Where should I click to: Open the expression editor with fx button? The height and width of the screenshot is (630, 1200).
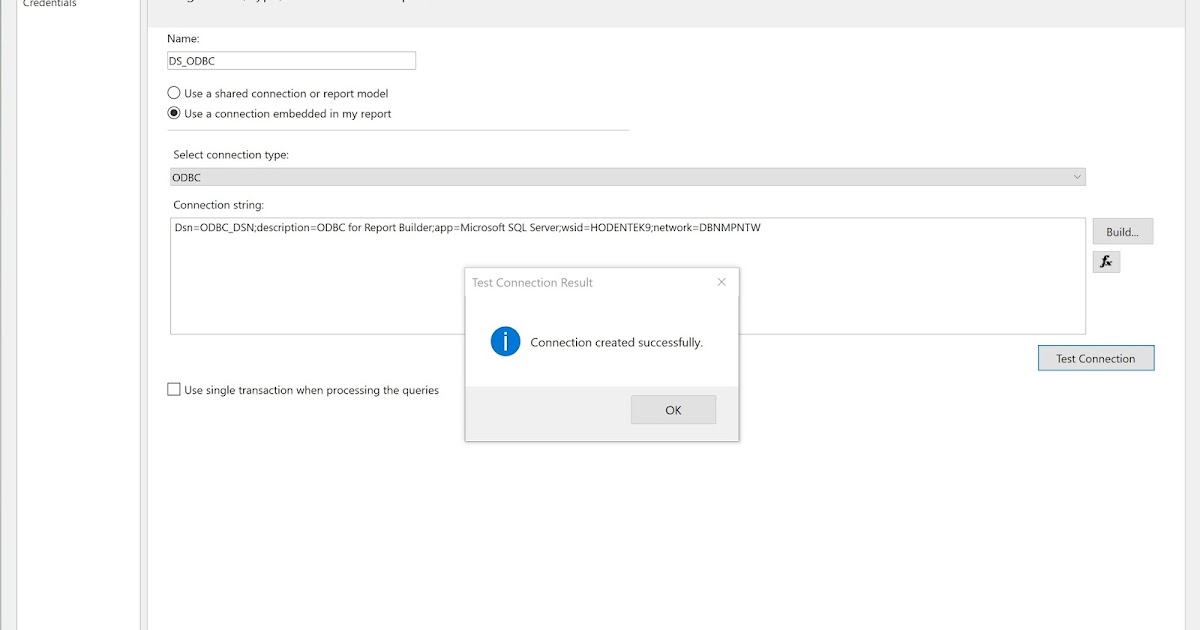(x=1106, y=261)
